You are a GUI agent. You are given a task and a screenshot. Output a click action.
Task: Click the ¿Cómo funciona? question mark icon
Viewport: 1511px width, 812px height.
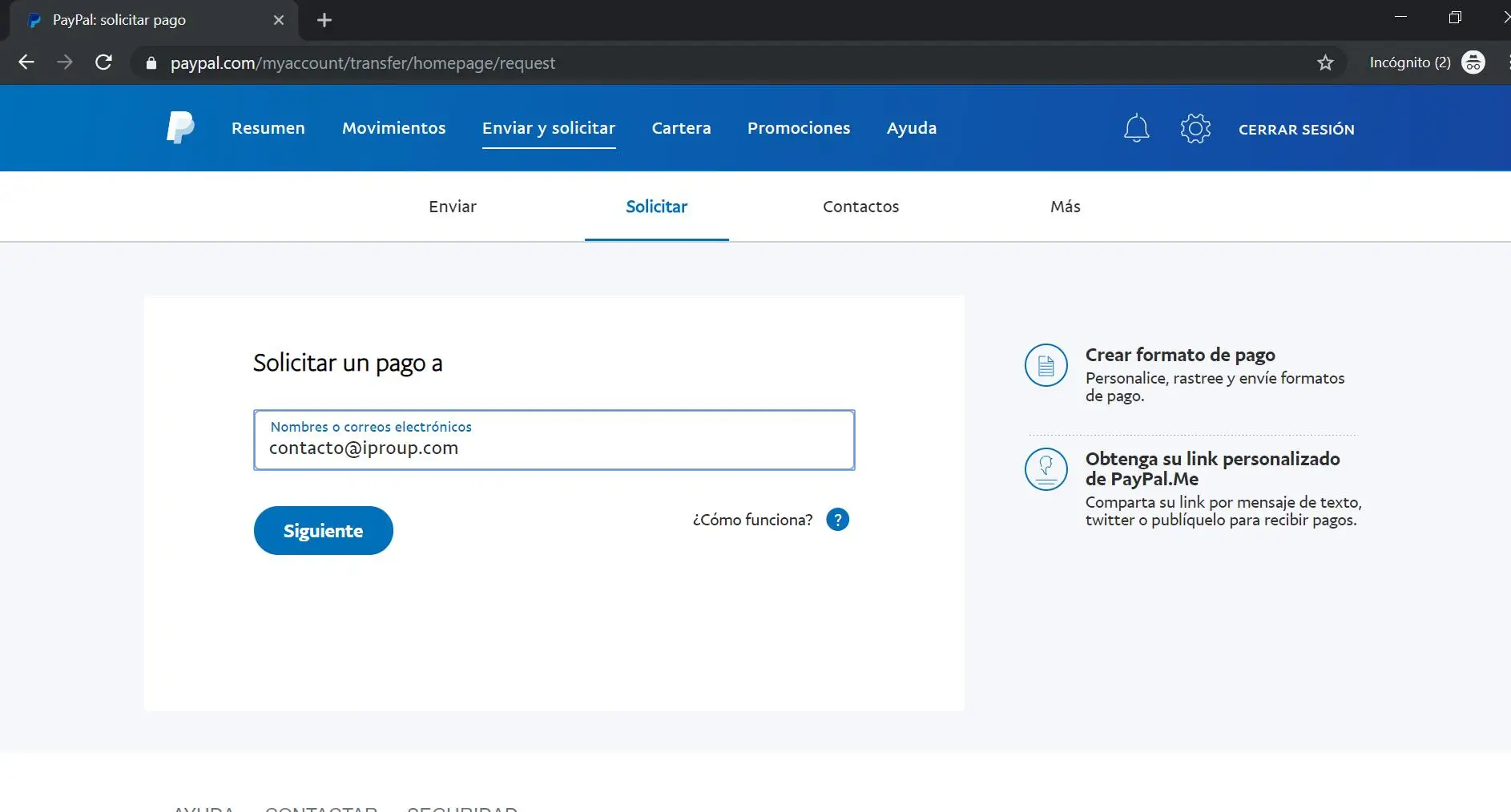(x=837, y=520)
